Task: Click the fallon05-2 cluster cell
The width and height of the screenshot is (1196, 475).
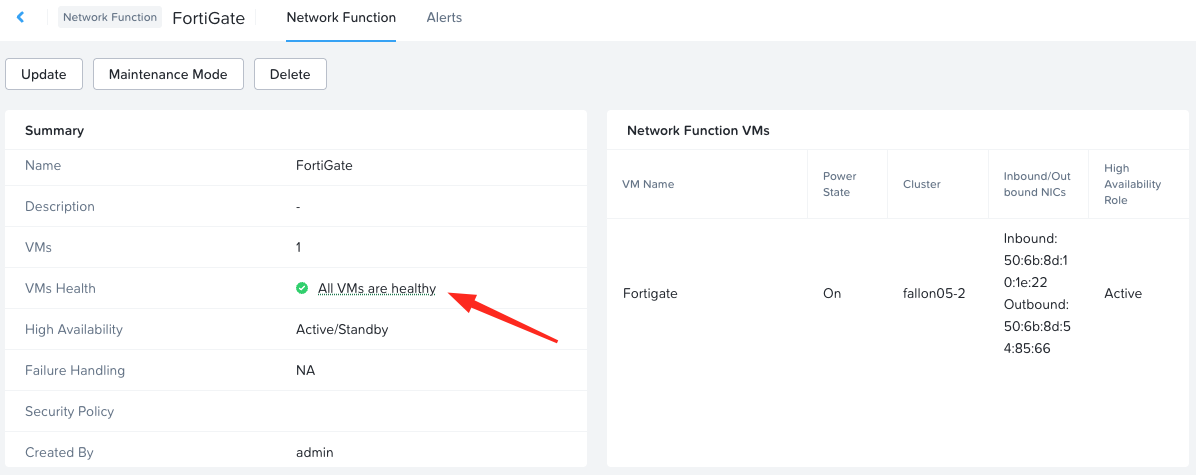Action: (933, 294)
